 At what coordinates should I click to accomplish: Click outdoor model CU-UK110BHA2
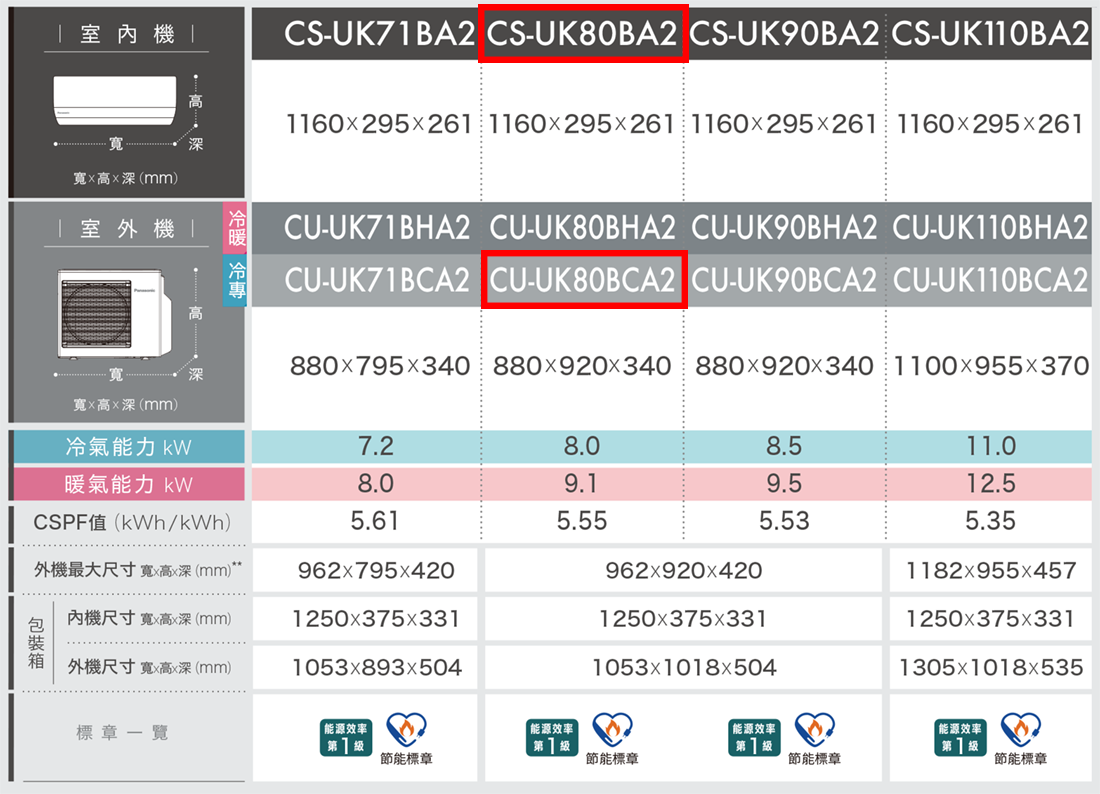pyautogui.click(x=990, y=227)
